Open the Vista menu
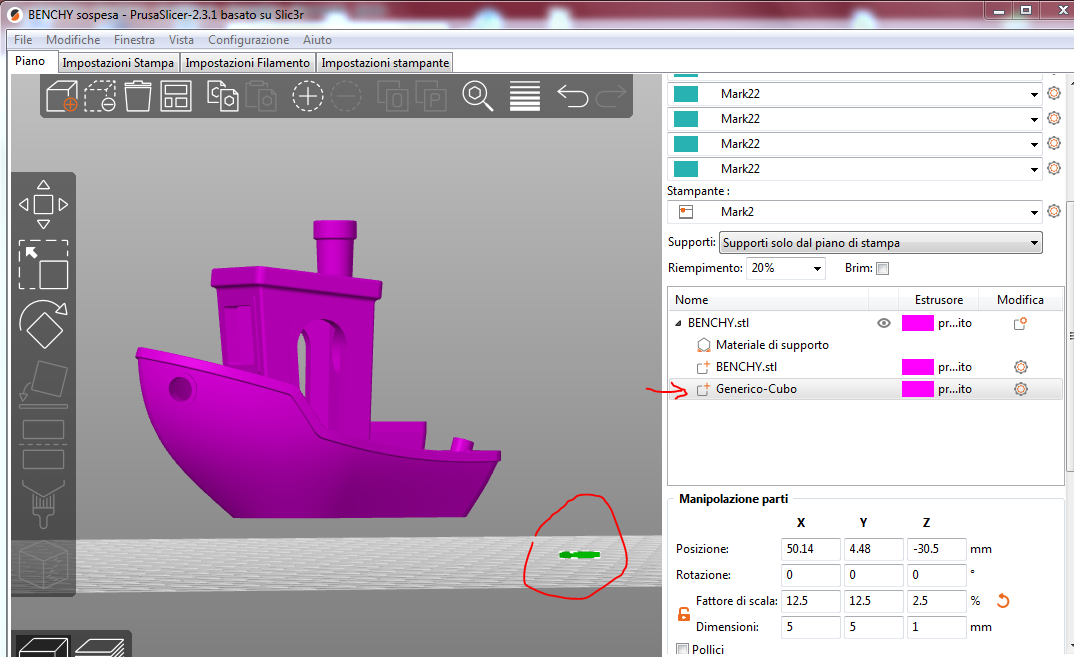 click(x=182, y=40)
